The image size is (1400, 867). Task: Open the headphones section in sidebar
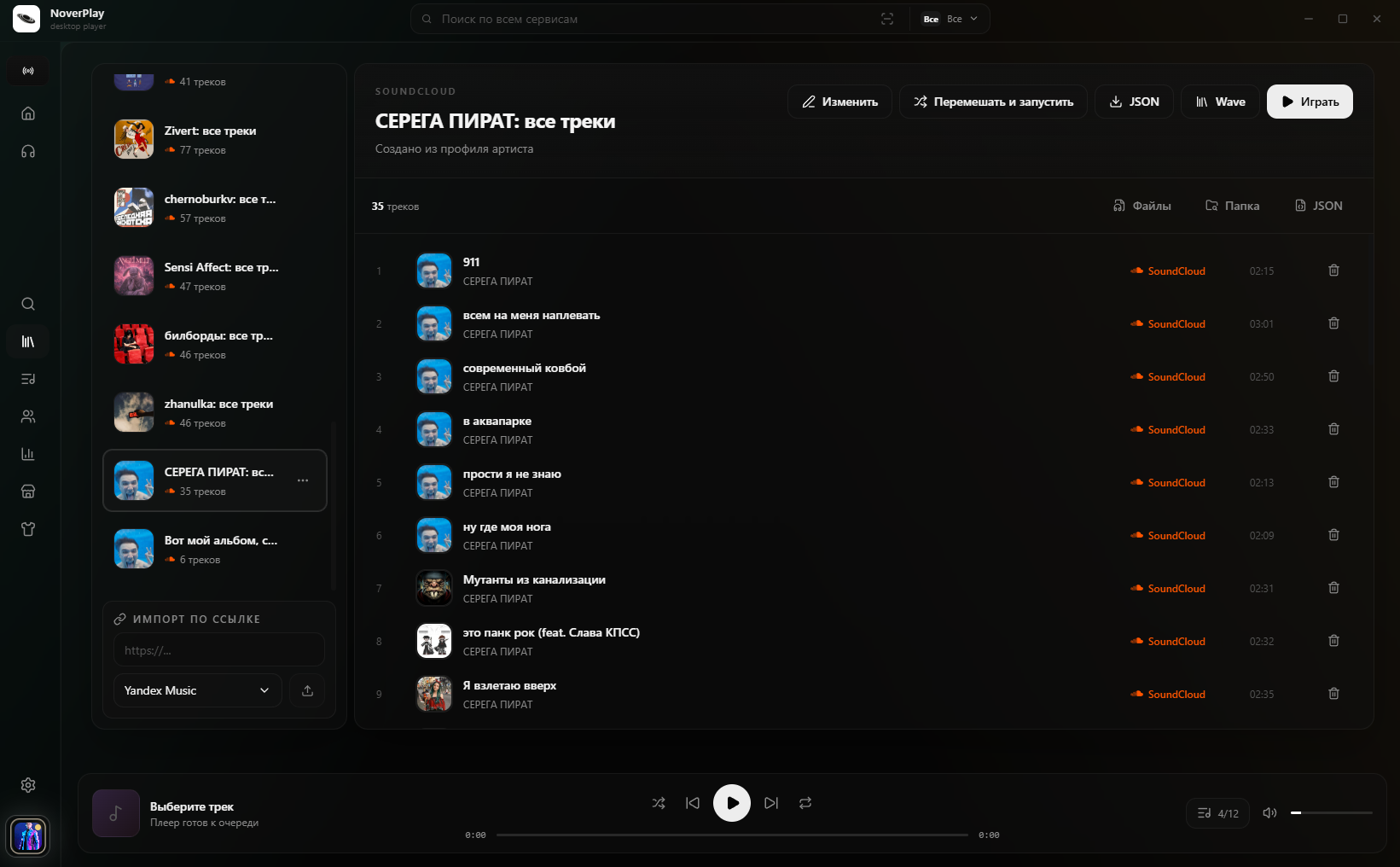click(x=28, y=151)
